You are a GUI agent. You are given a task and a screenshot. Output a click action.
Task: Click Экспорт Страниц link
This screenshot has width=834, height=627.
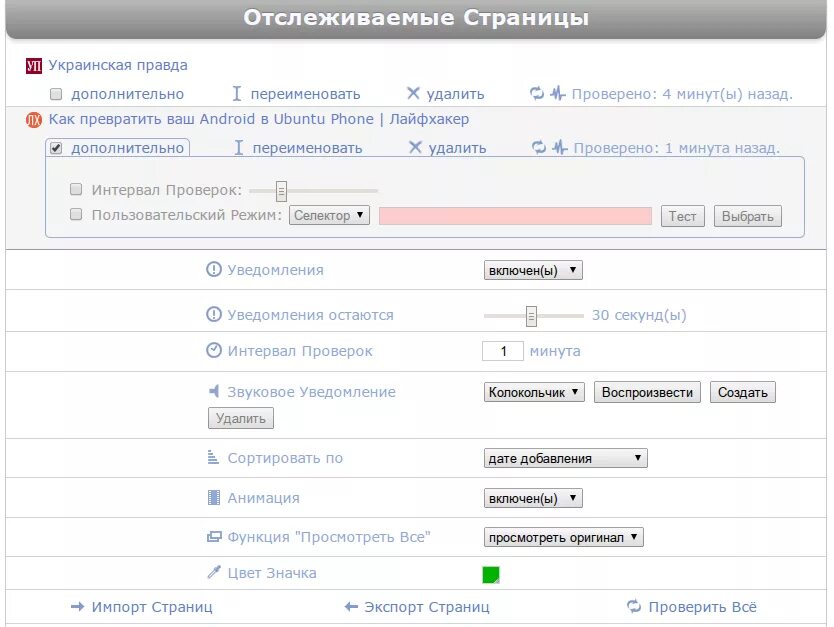[427, 607]
